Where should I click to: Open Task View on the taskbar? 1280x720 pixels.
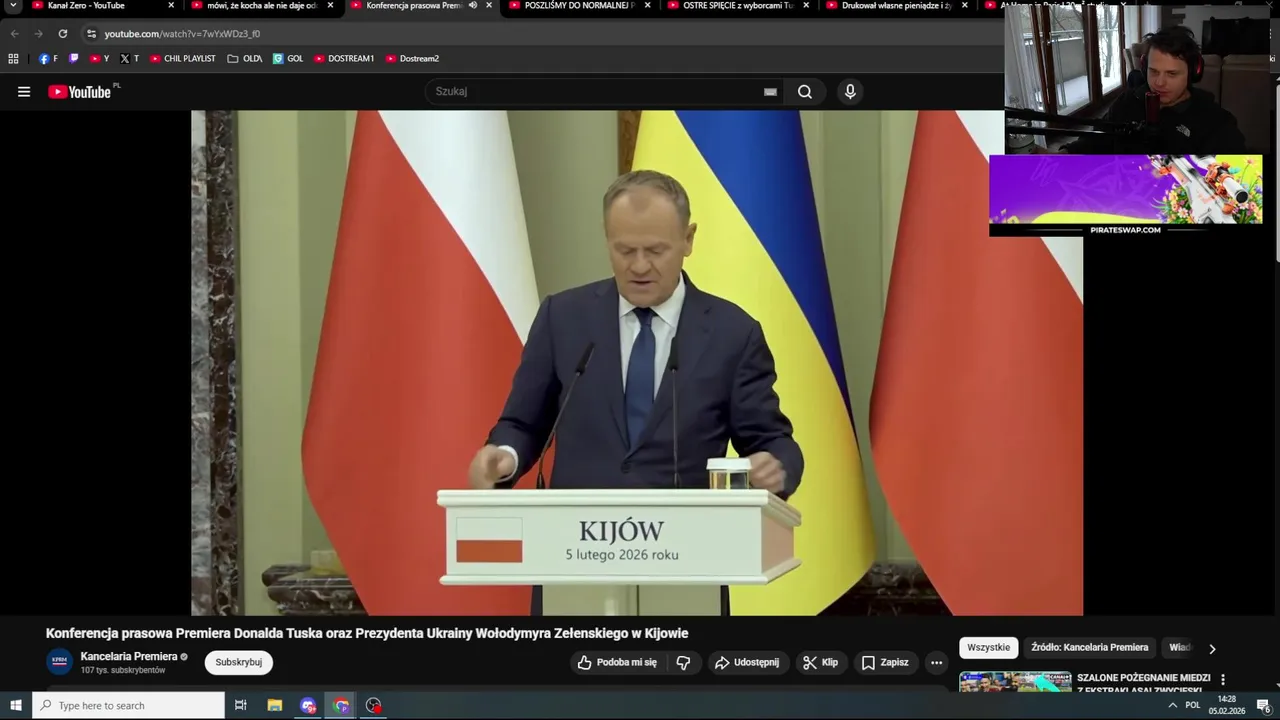coord(241,705)
